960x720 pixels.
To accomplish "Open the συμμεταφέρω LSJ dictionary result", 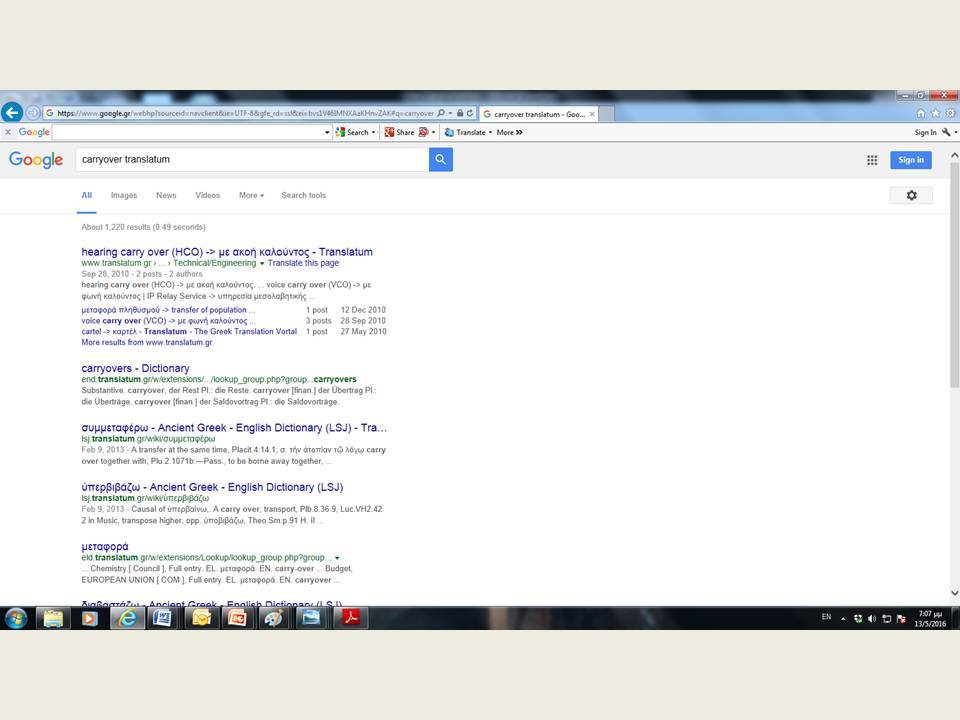I will [x=234, y=427].
